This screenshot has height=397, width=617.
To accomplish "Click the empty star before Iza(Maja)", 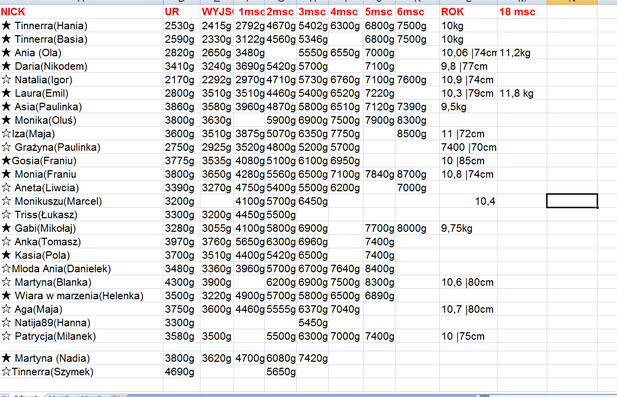I will (6, 134).
